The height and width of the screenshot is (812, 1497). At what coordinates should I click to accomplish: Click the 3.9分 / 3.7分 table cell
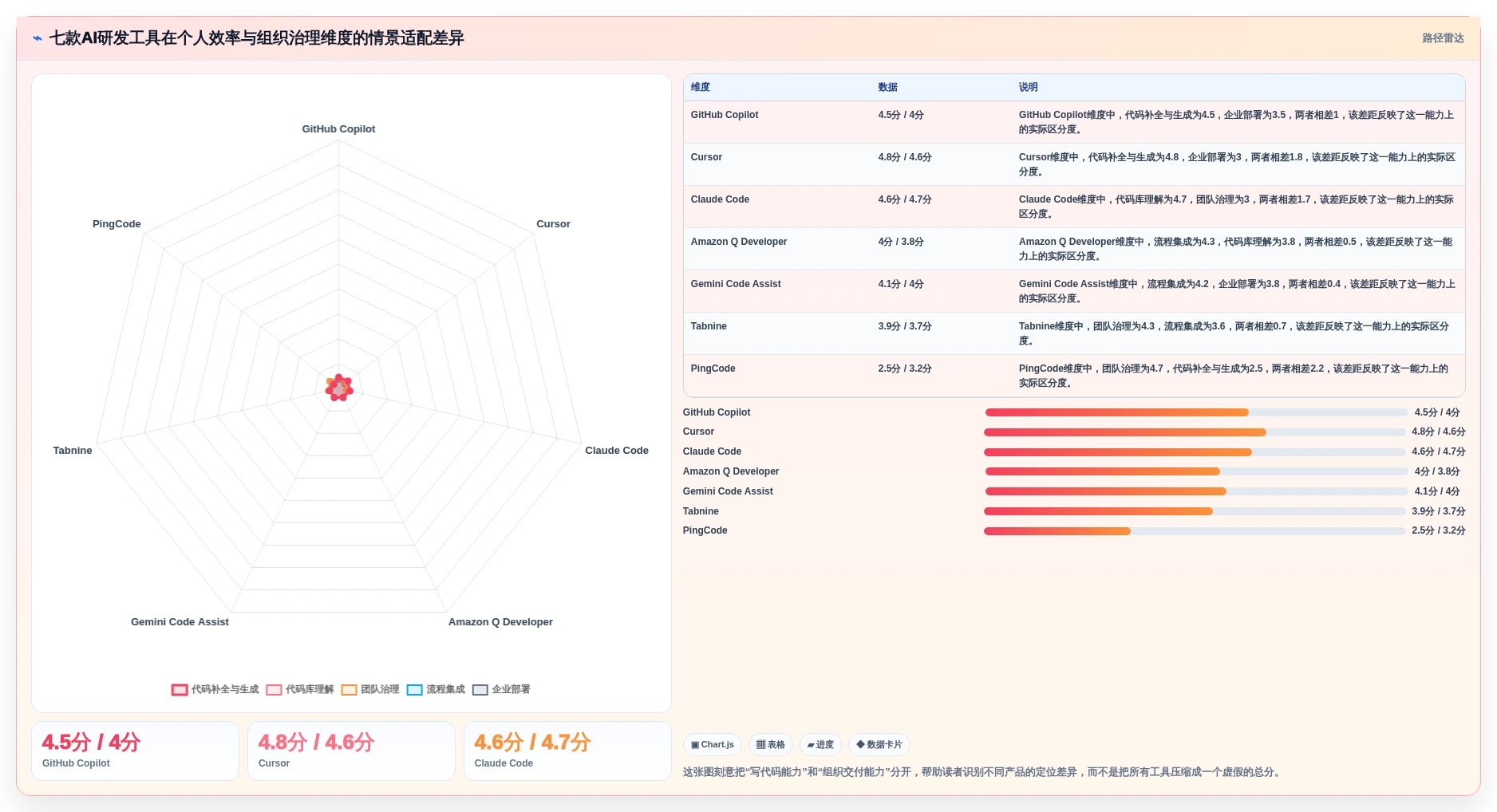905,326
